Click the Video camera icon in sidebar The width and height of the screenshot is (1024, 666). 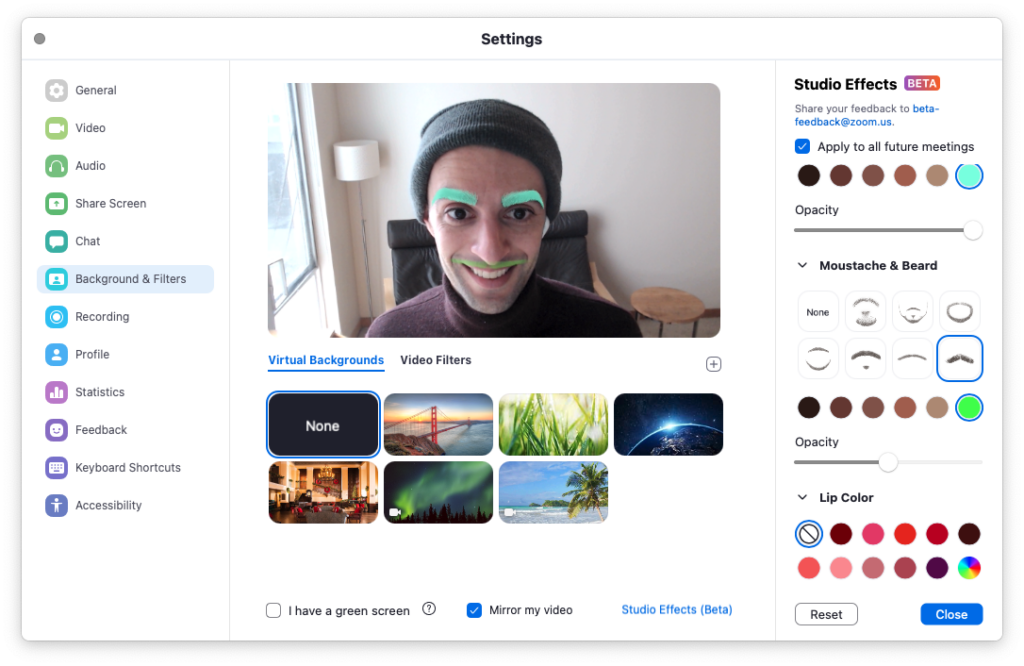[56, 128]
